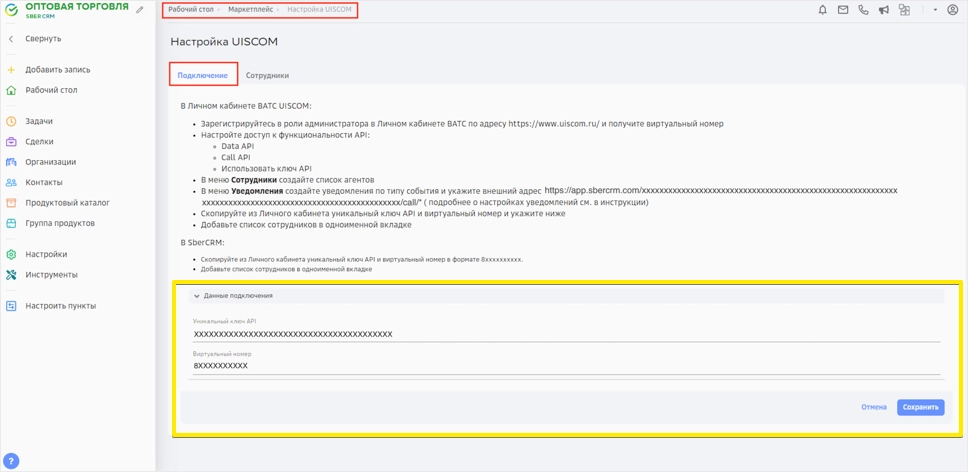The image size is (968, 472).
Task: Click the pencil edit icon beside company name
Action: (140, 10)
